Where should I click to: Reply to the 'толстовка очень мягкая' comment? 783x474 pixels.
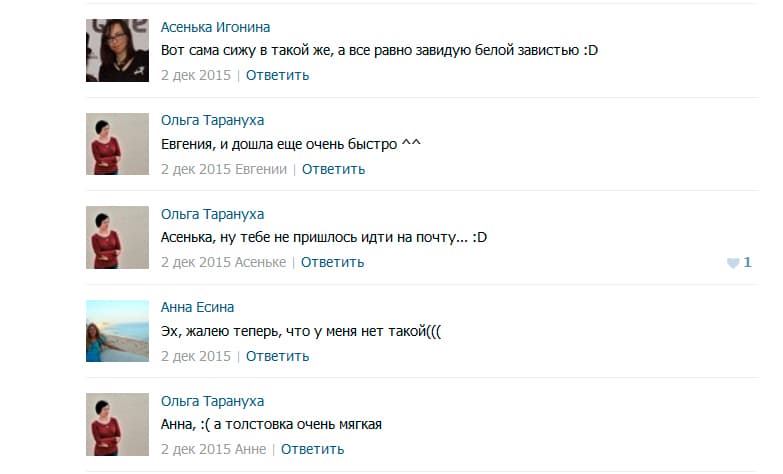pyautogui.click(x=312, y=449)
